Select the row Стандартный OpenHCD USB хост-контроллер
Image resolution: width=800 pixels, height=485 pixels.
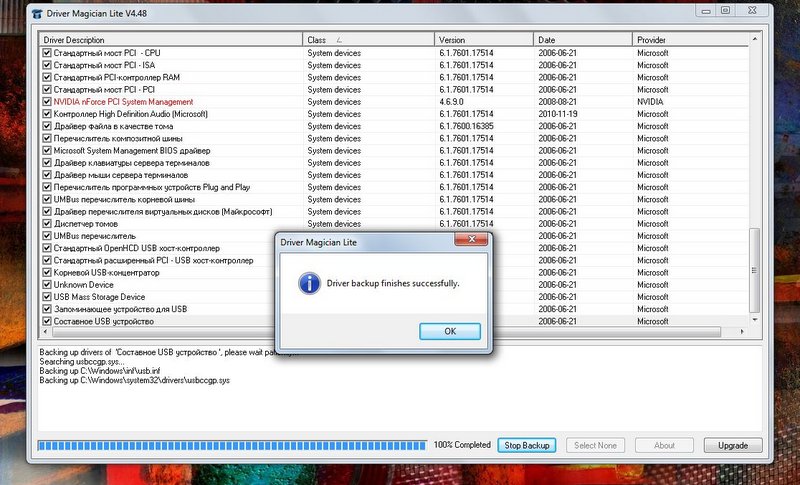coord(137,248)
